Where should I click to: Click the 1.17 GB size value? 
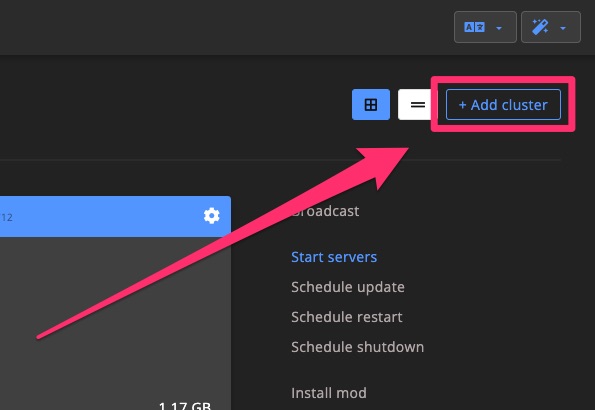click(185, 405)
